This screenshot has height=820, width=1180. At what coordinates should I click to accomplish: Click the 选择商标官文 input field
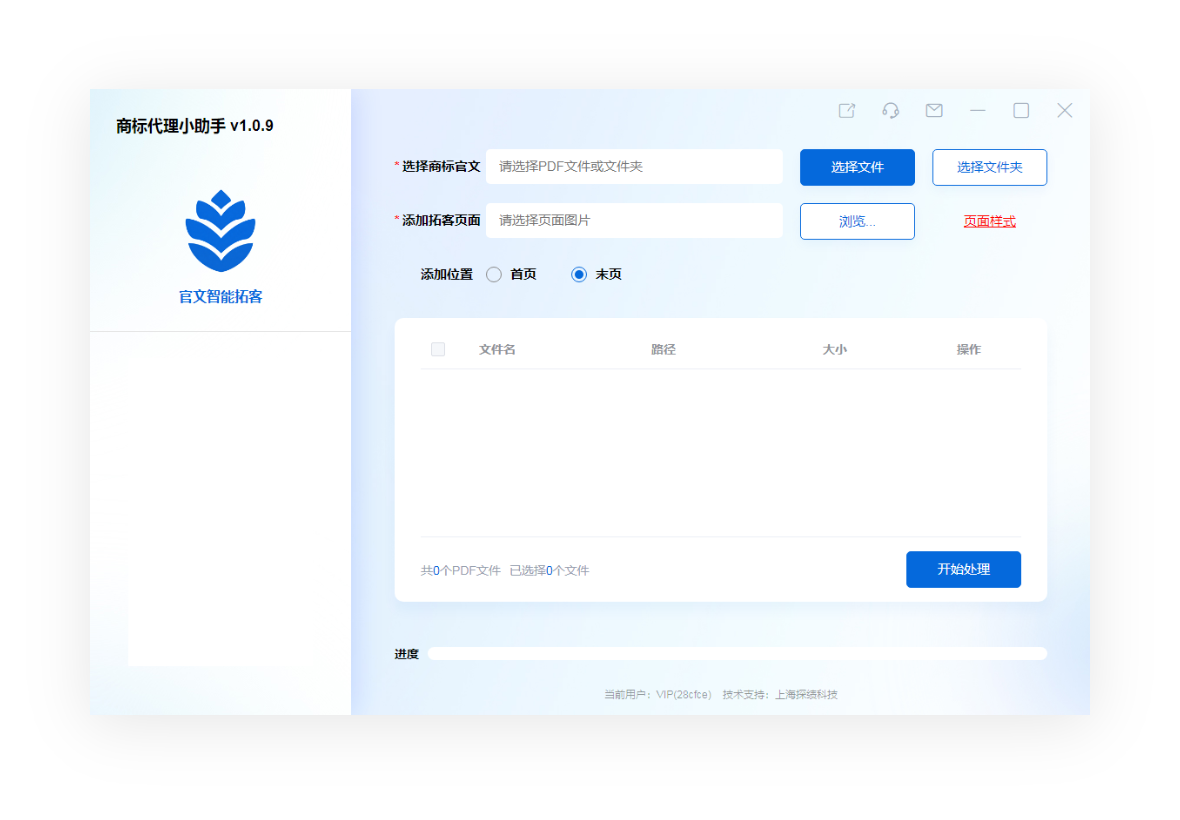[x=634, y=167]
